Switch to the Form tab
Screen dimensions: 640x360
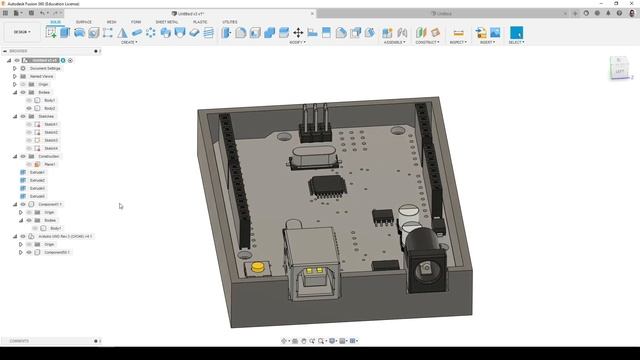point(136,22)
